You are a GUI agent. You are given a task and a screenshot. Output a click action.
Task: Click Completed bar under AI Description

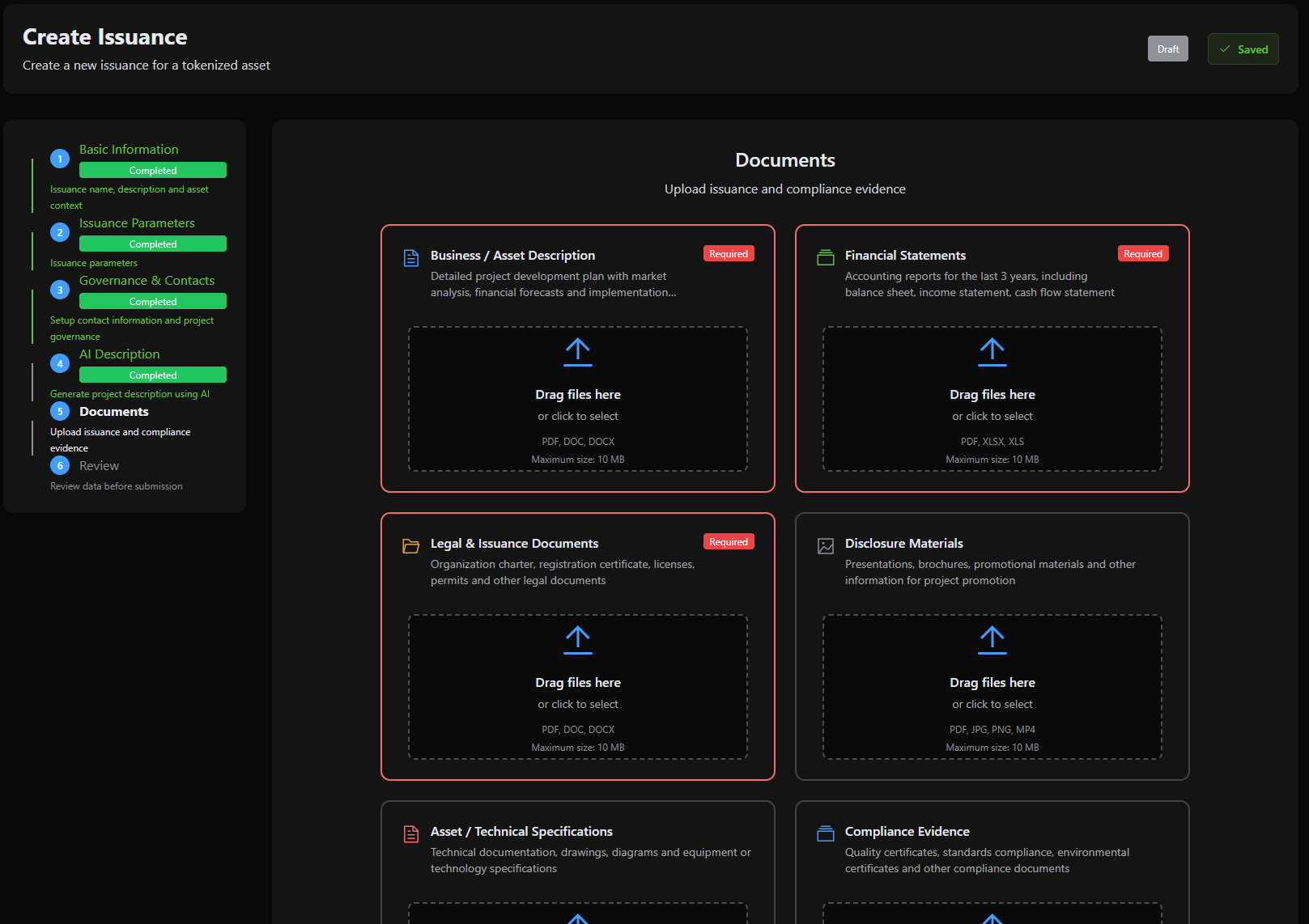(x=153, y=375)
